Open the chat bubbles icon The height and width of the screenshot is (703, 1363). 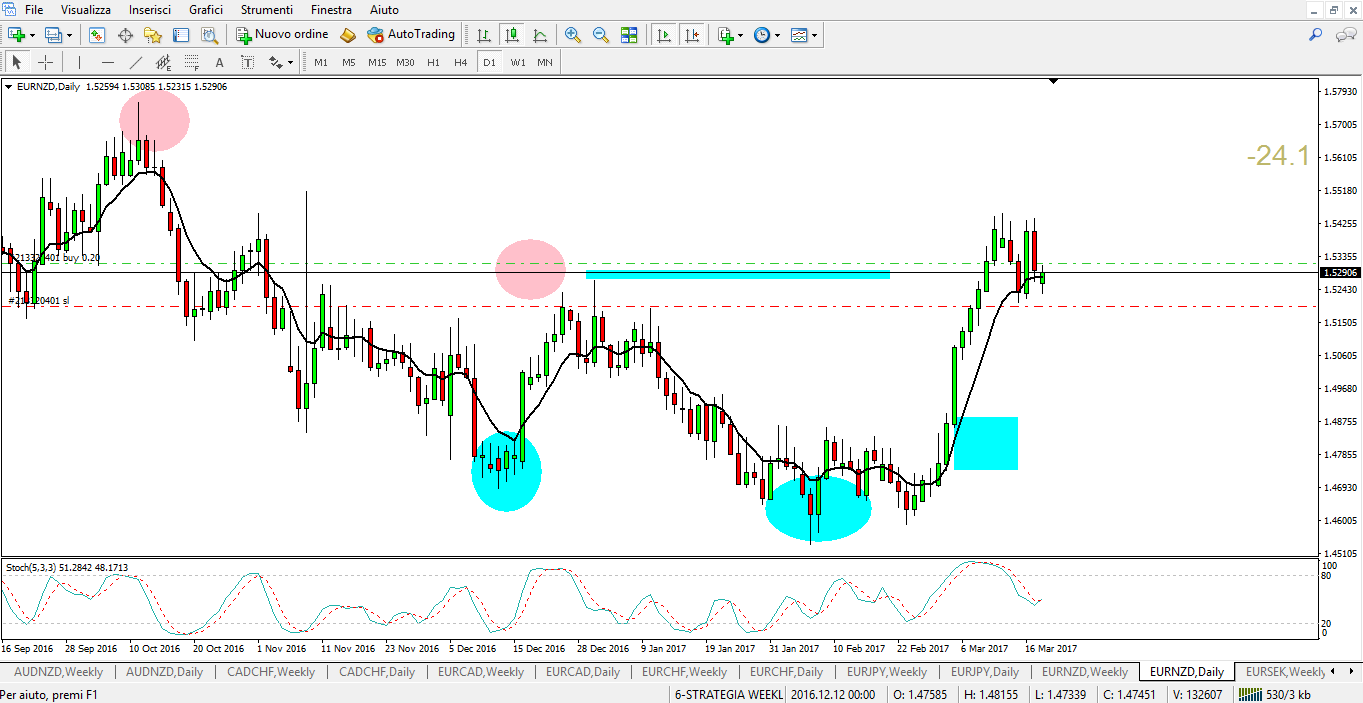(1346, 35)
